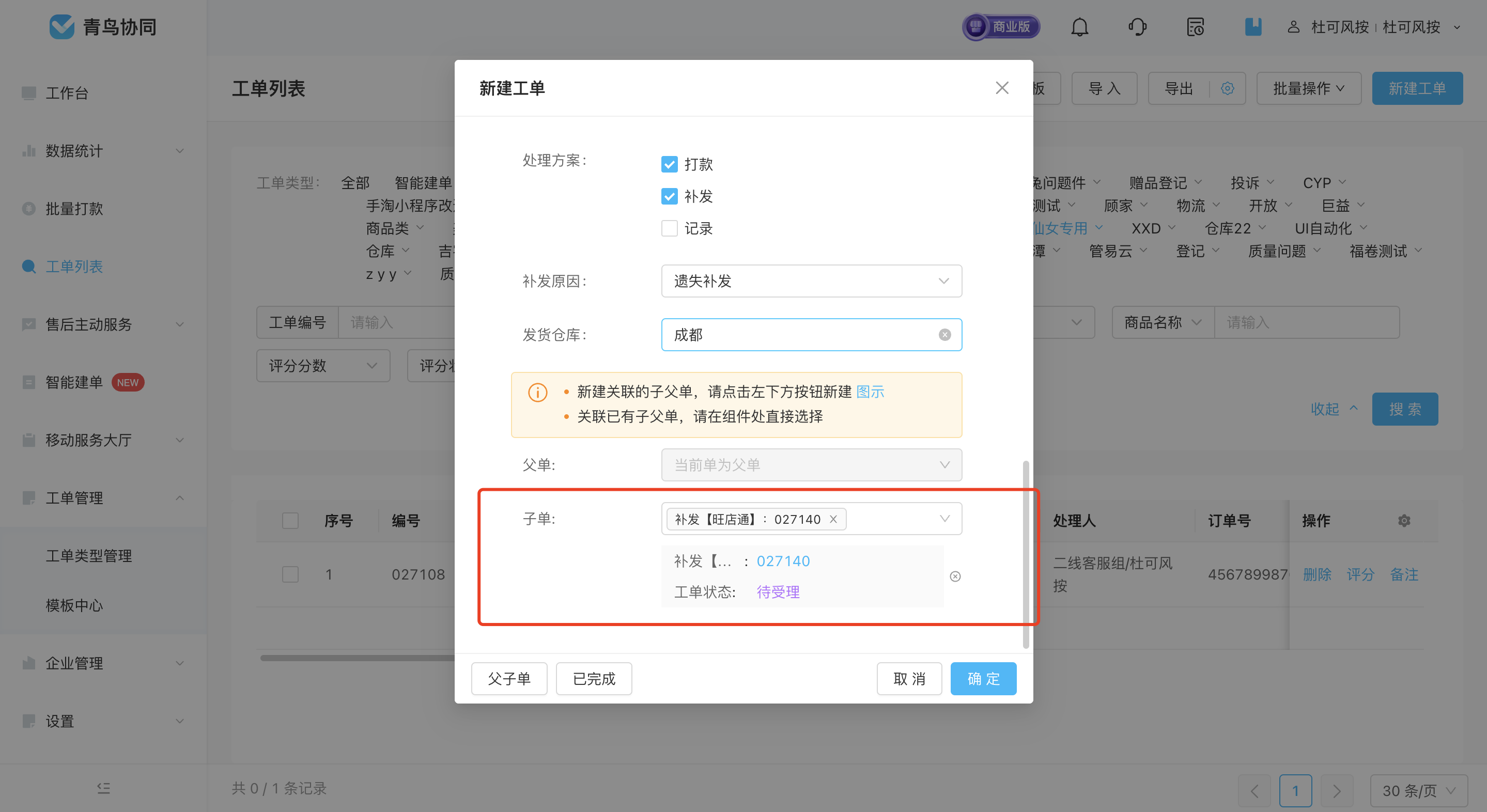Uncheck the 打款 checkbox

(x=669, y=164)
